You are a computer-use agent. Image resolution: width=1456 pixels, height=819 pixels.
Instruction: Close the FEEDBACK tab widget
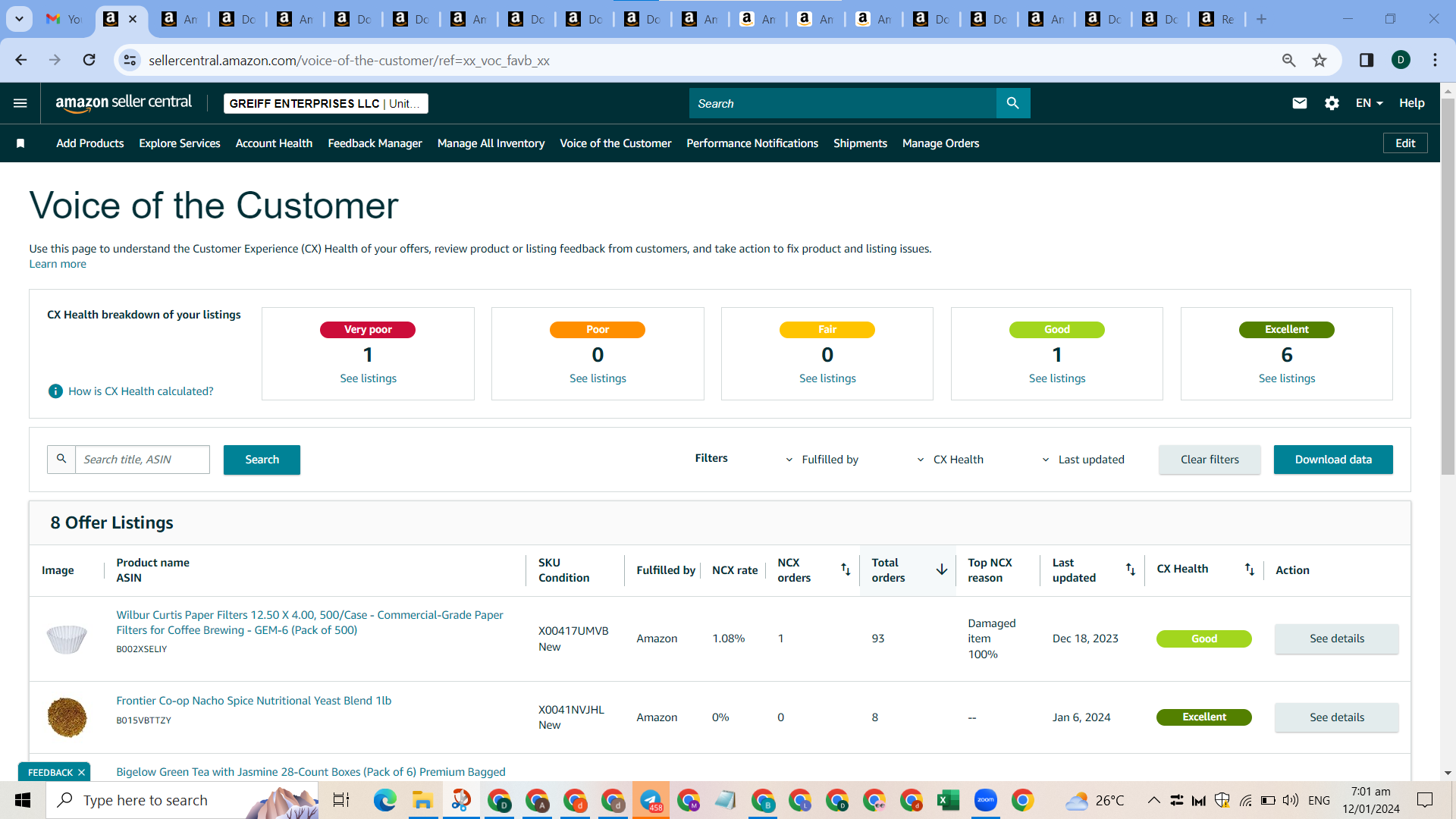(x=81, y=773)
